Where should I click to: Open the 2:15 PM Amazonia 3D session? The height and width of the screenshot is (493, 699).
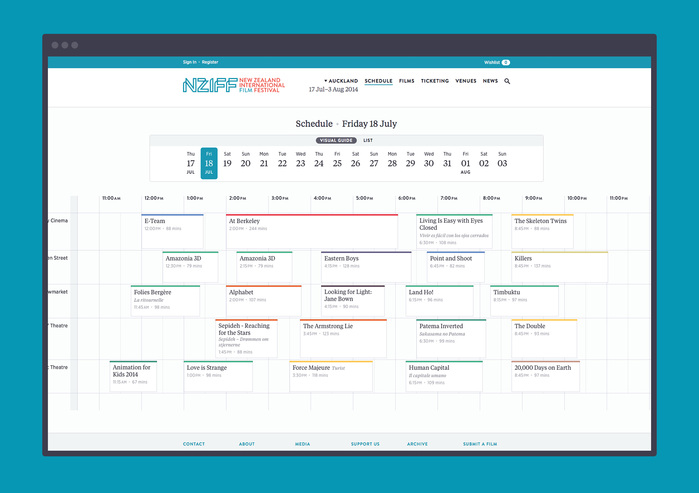click(264, 267)
